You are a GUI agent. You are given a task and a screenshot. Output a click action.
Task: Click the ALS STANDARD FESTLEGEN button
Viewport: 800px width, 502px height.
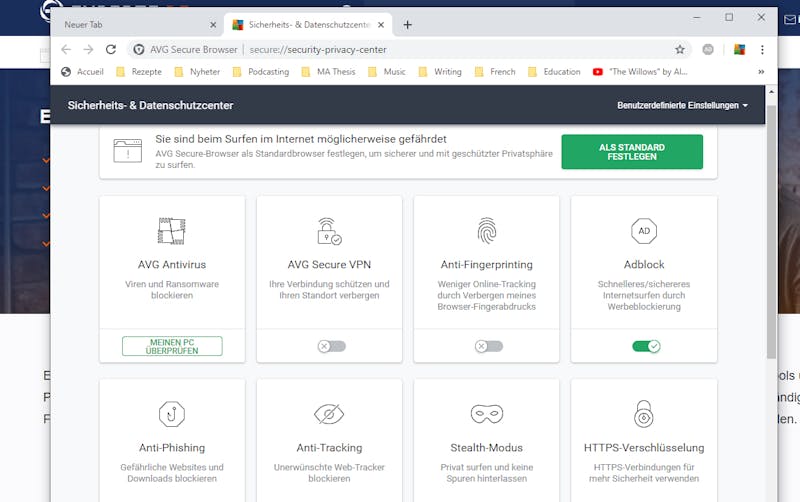click(632, 152)
